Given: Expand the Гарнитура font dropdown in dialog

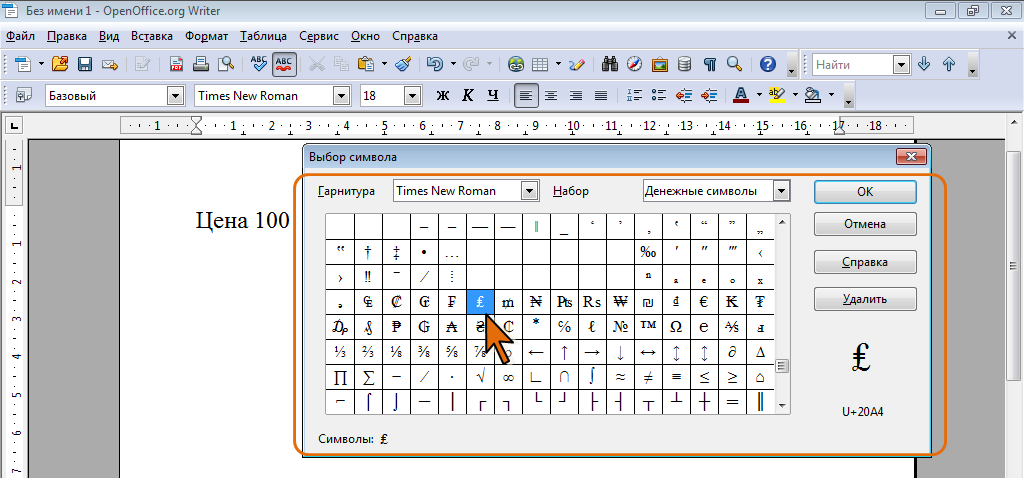Looking at the screenshot, I should [x=530, y=191].
